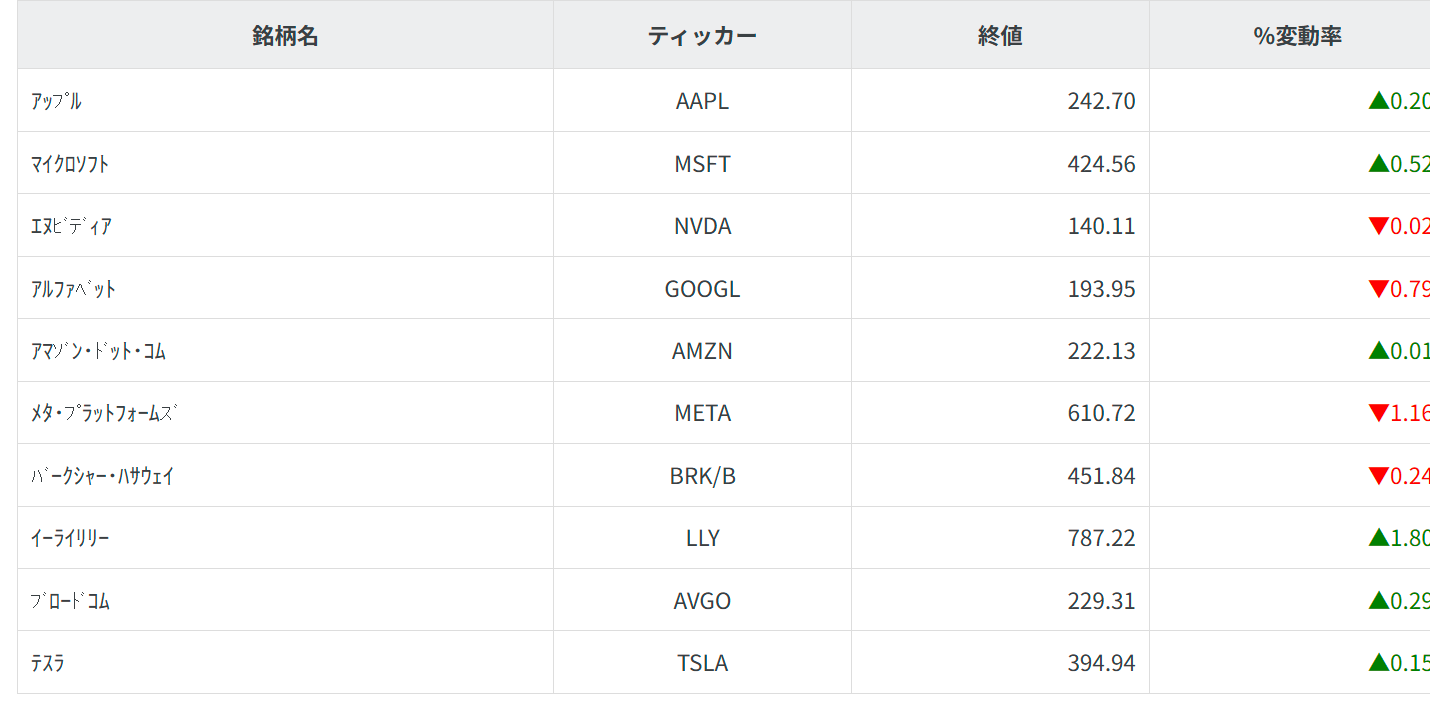Click the 終値 column header
1430x718 pixels.
(1000, 36)
